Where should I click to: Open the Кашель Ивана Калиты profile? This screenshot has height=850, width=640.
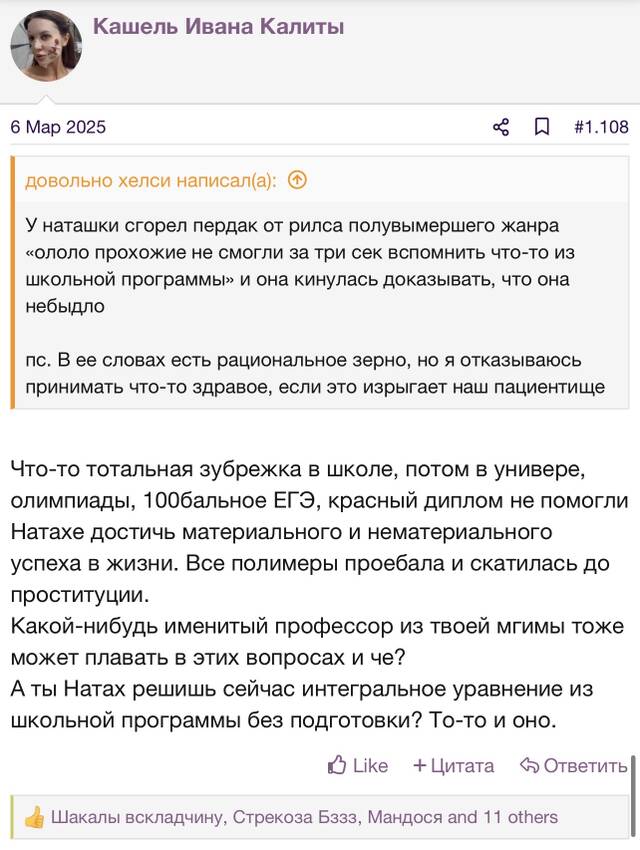(x=218, y=26)
